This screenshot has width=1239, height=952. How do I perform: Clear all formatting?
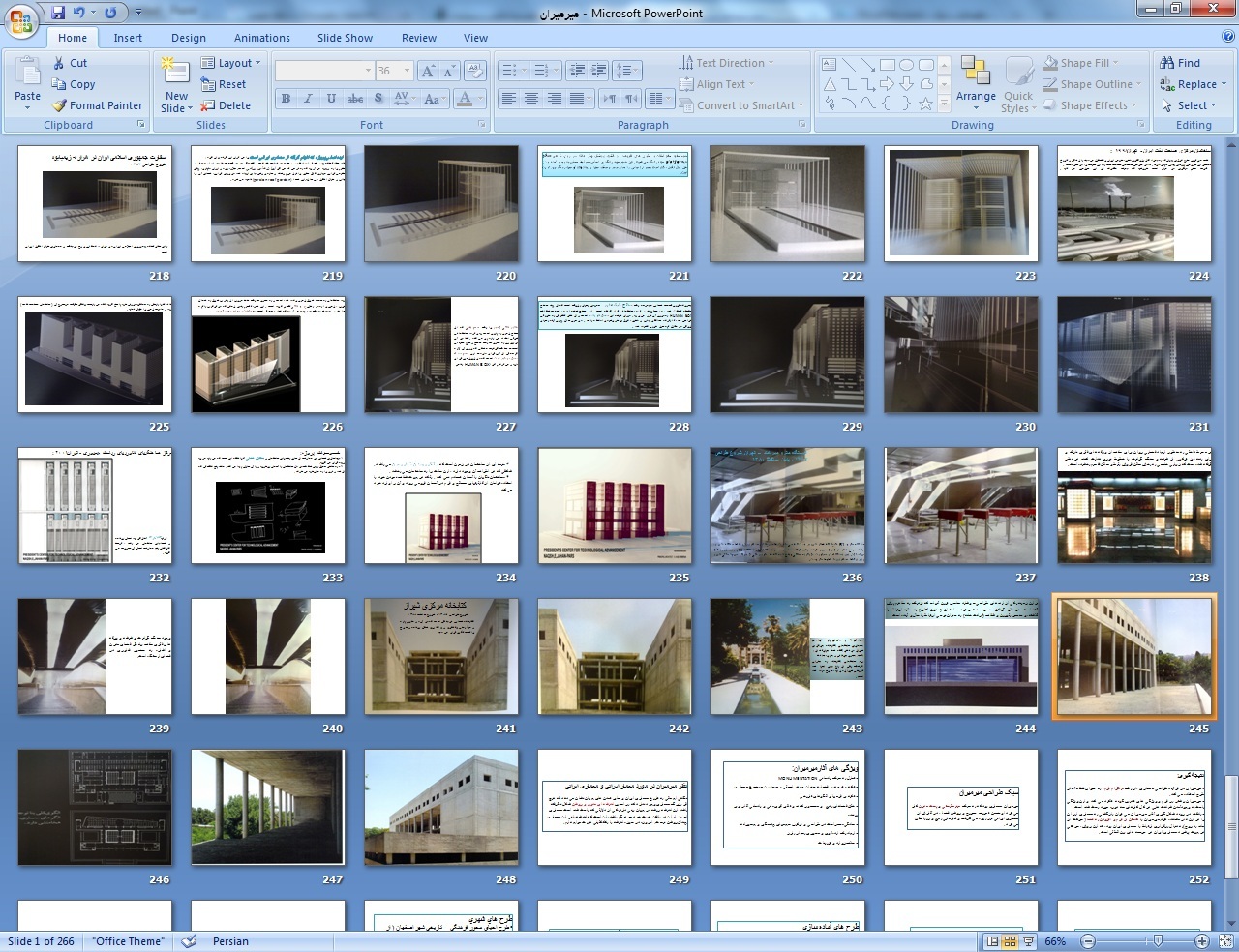(x=474, y=71)
